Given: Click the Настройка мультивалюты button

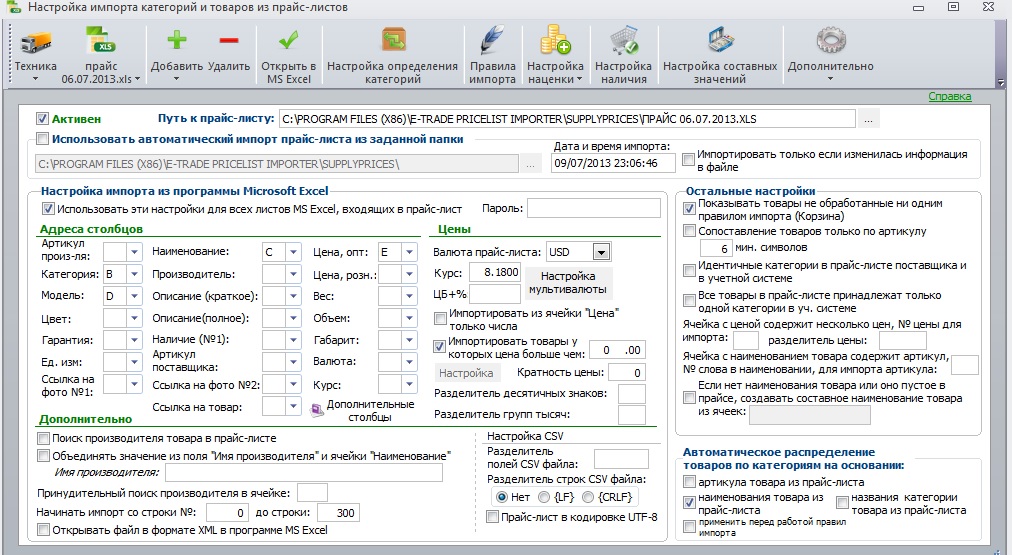Looking at the screenshot, I should coord(568,283).
